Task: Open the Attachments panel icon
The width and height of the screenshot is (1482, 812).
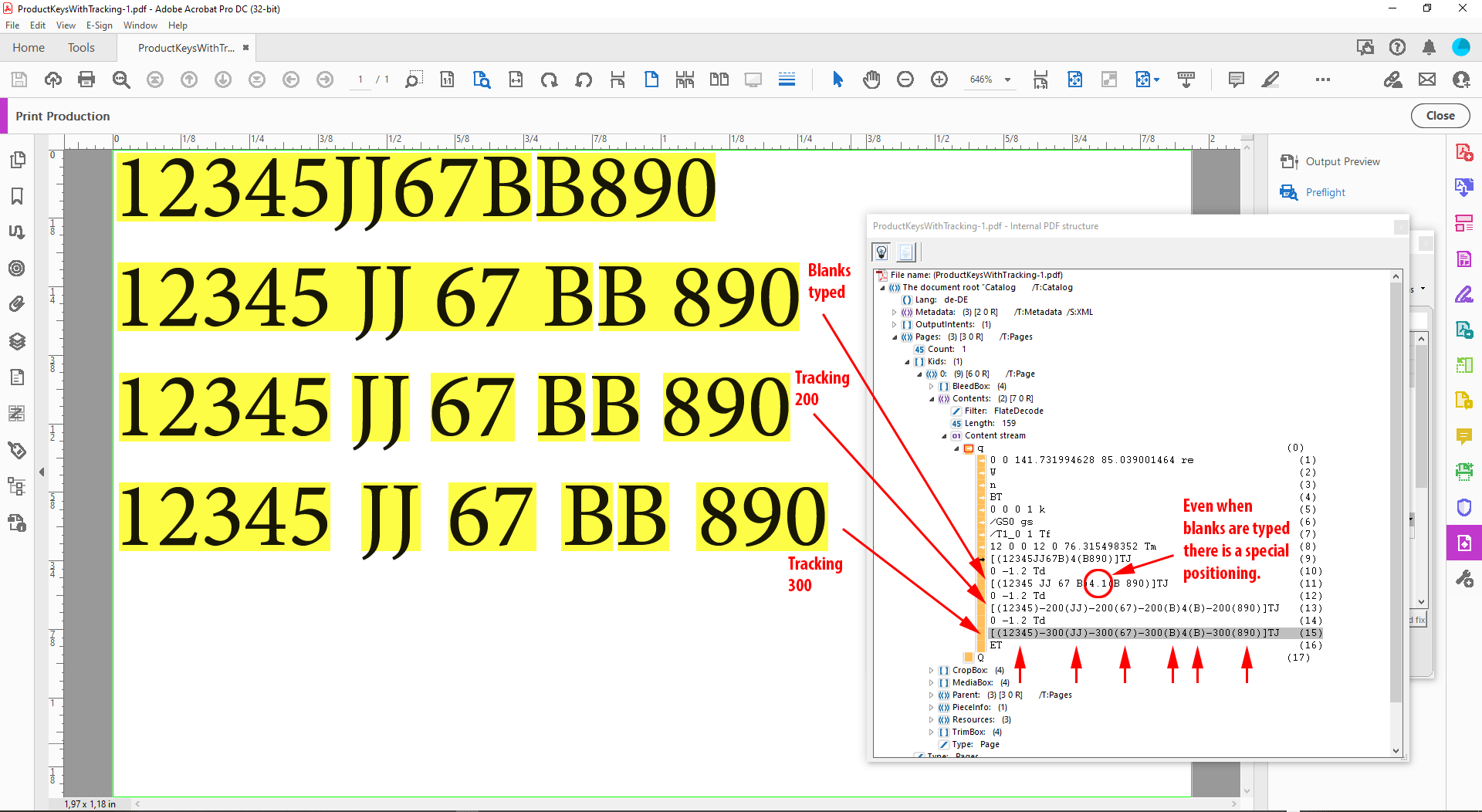Action: click(x=17, y=303)
